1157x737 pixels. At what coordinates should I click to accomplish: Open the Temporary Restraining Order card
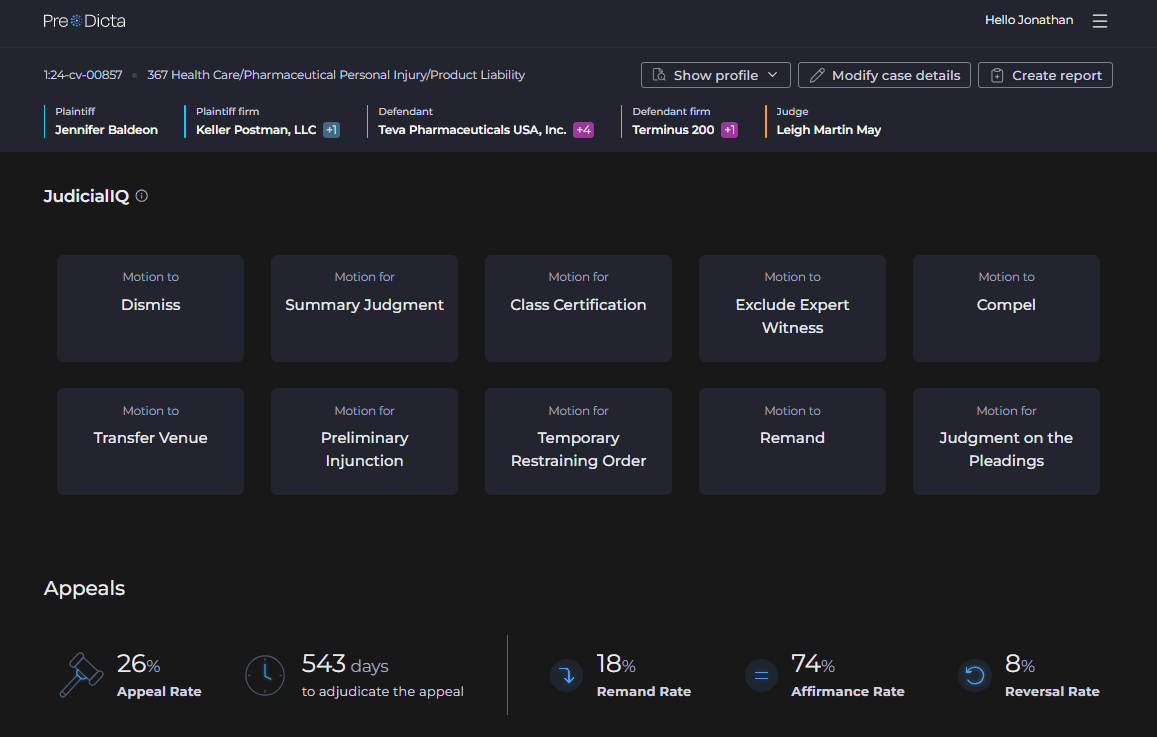[x=578, y=441]
